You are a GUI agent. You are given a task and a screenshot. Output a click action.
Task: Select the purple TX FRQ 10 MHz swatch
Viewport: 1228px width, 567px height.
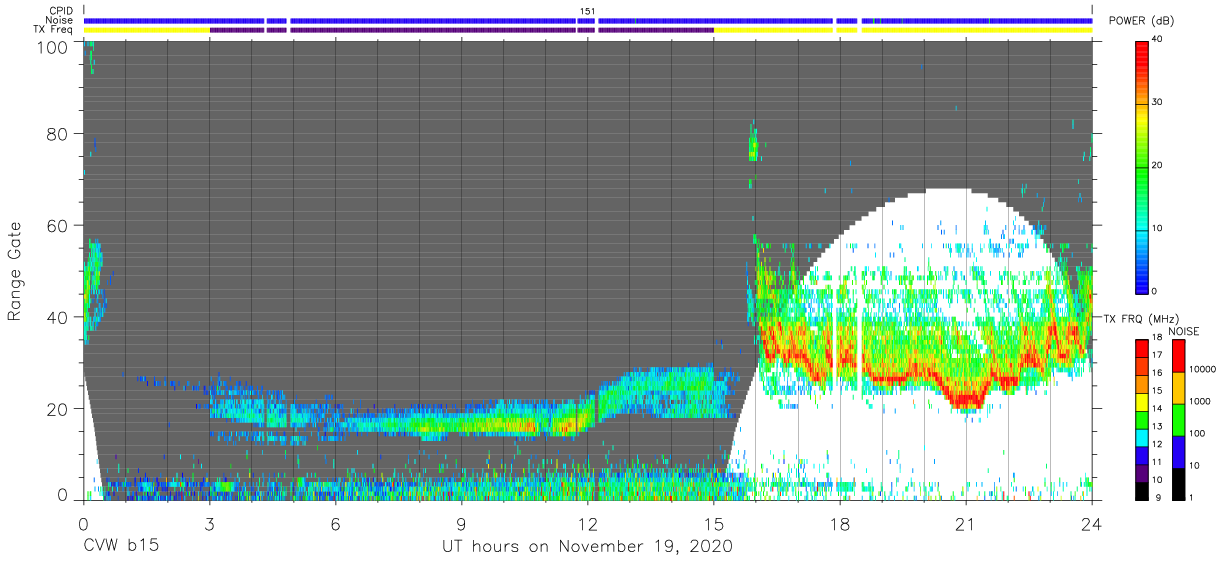point(1142,473)
